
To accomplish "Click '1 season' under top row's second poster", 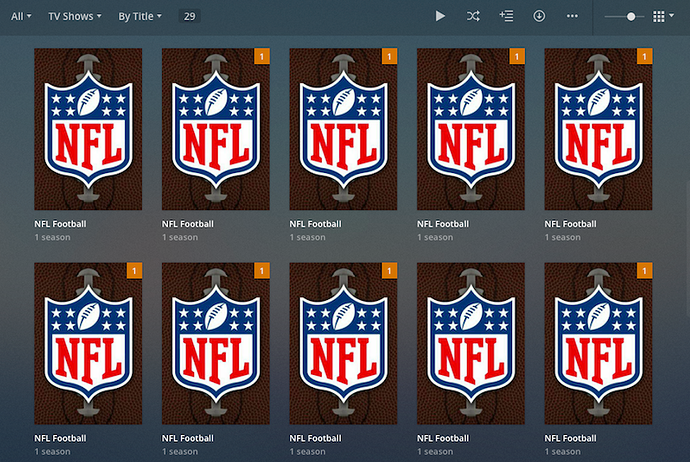I will [180, 237].
